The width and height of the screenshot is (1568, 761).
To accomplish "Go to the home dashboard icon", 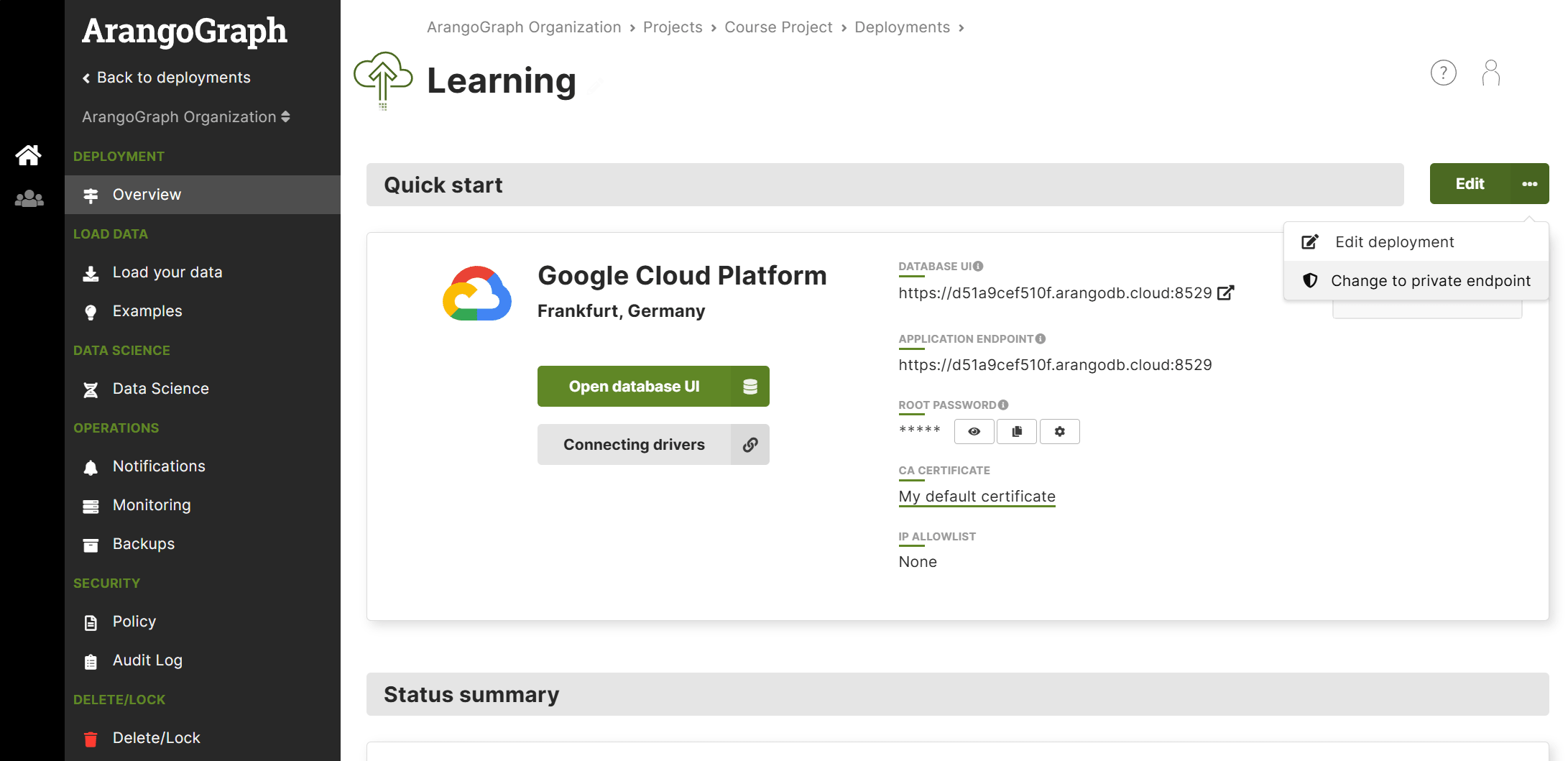I will tap(29, 154).
